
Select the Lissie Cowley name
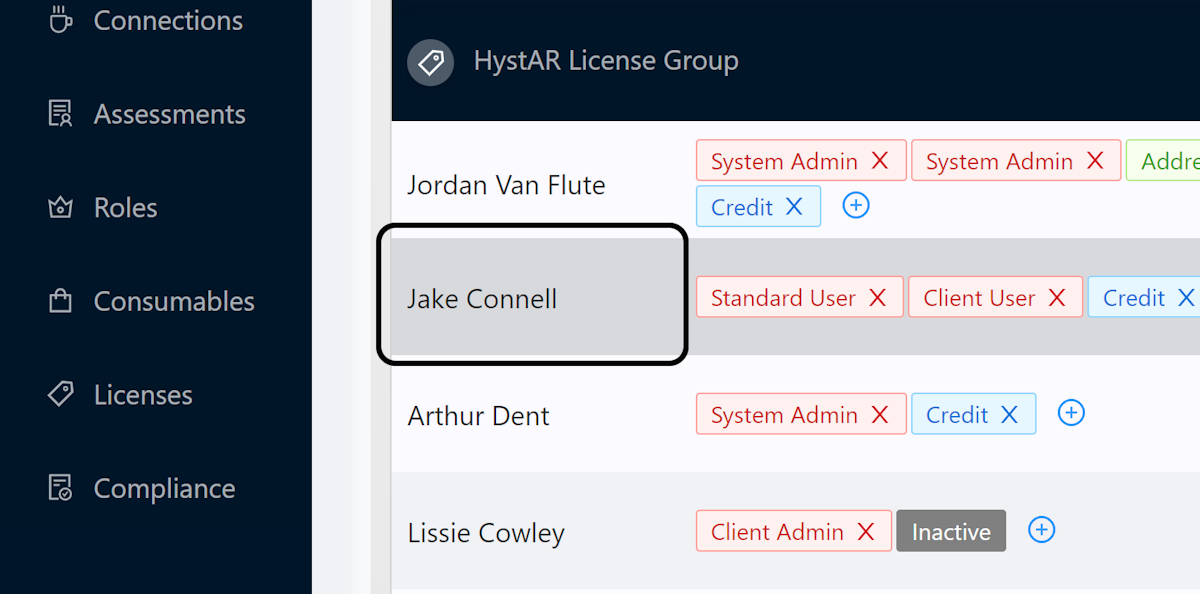click(x=486, y=533)
